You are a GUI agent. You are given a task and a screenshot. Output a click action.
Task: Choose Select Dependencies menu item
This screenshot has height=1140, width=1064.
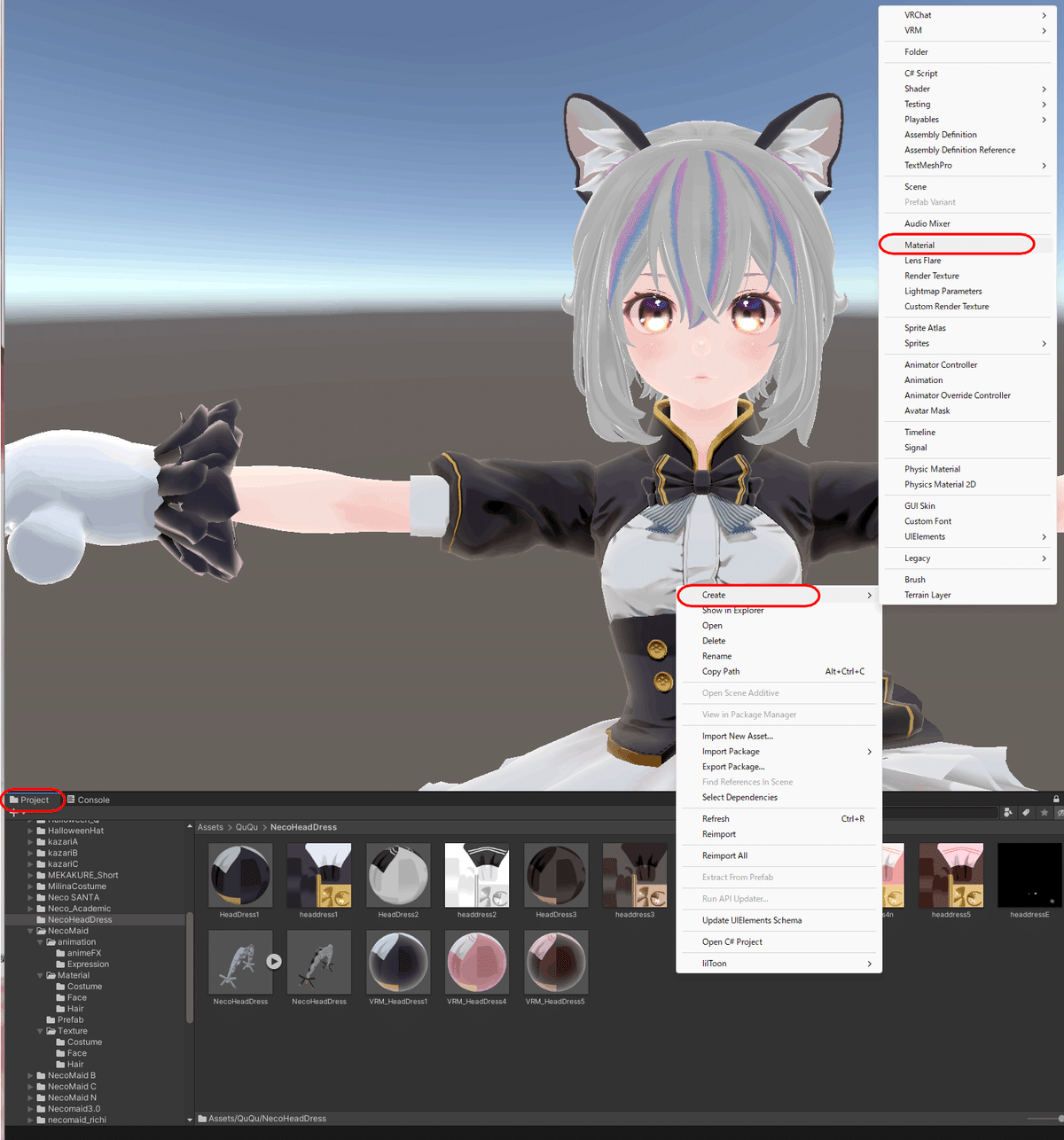coord(778,797)
